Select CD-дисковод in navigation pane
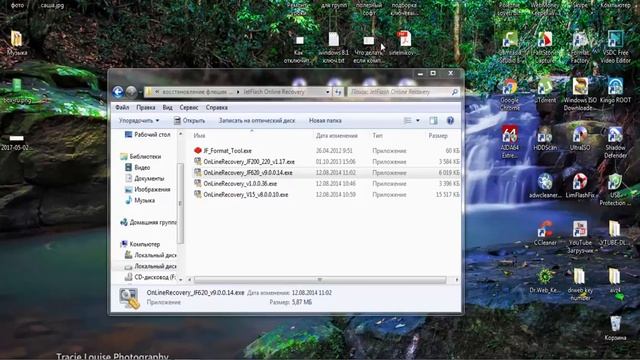640x360 pixels. (150, 277)
